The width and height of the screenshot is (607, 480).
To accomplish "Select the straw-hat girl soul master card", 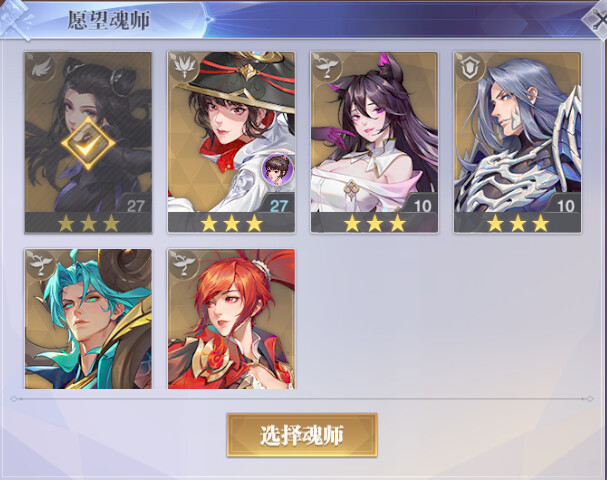I will tap(231, 142).
